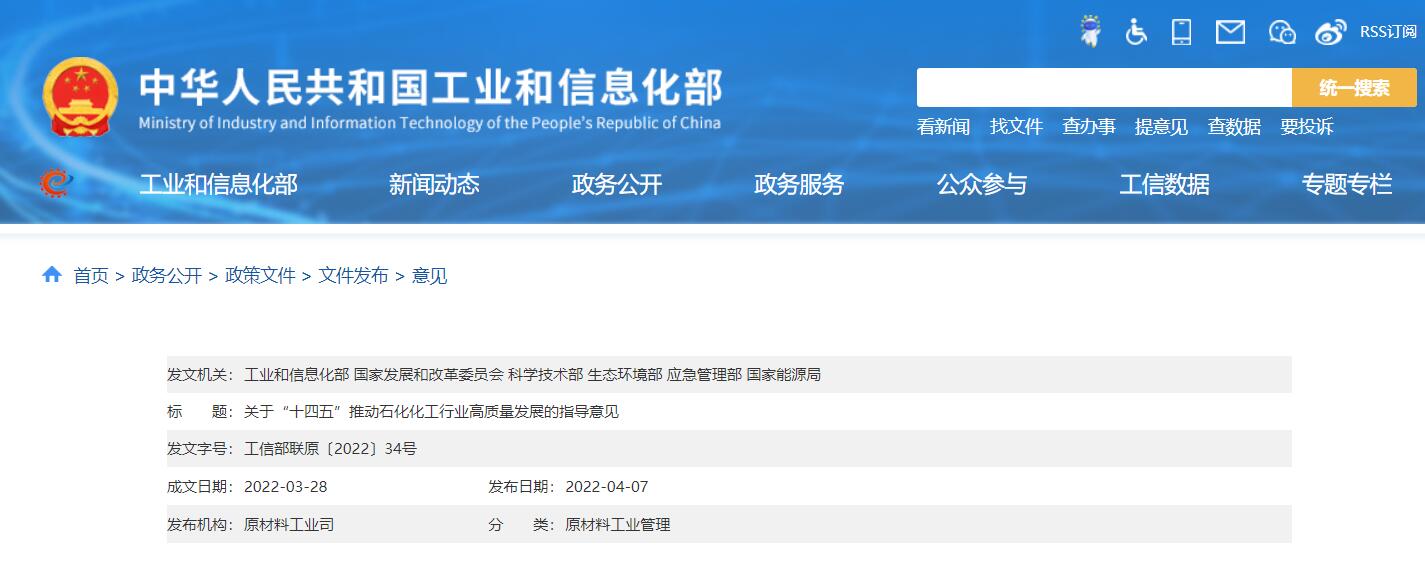Click the 找文件 quick link

pyautogui.click(x=1016, y=127)
